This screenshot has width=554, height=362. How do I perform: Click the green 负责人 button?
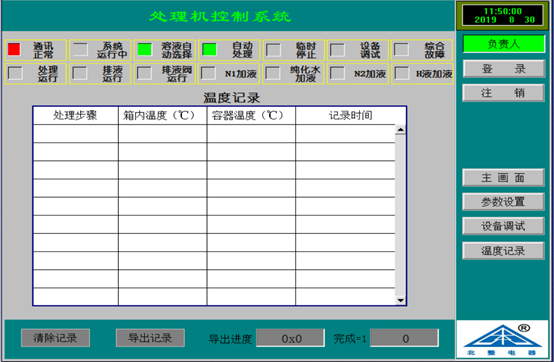click(503, 44)
